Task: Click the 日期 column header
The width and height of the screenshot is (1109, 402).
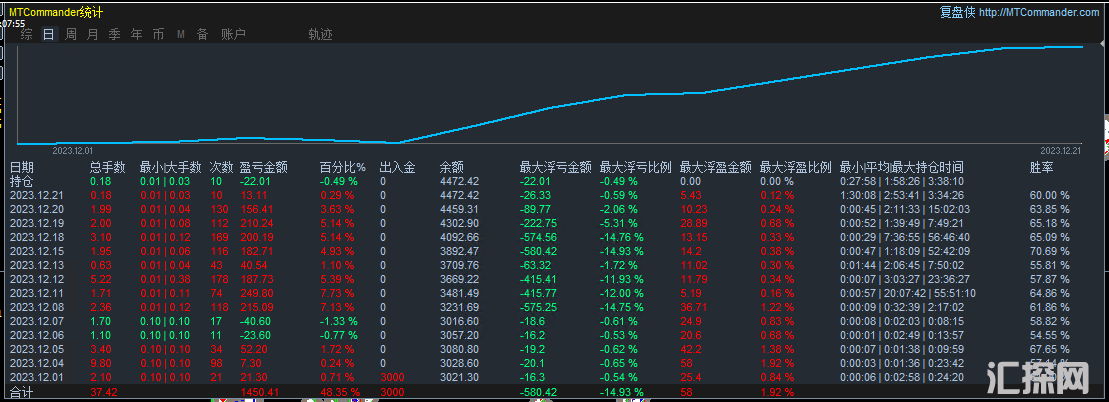Action: click(x=22, y=167)
